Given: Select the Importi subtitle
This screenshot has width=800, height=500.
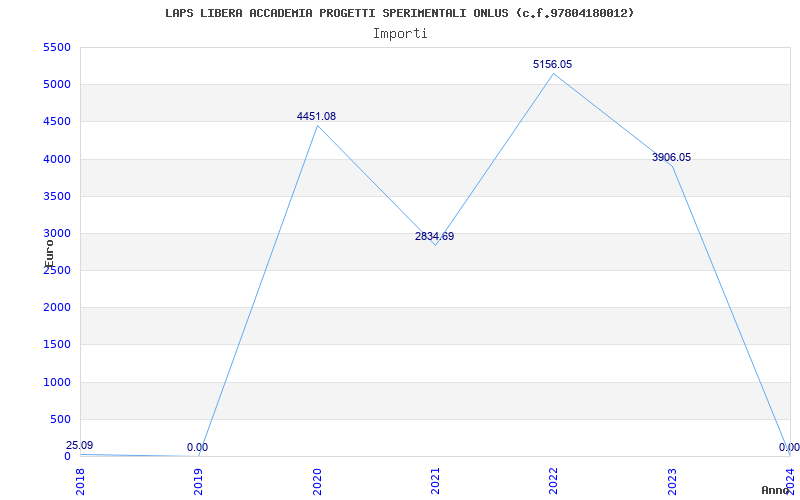Looking at the screenshot, I should pyautogui.click(x=400, y=34).
